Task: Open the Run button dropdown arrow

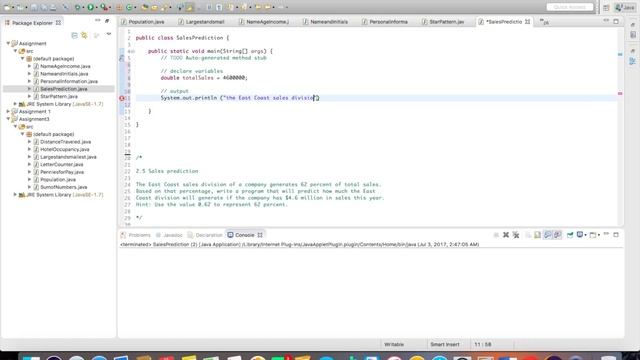Action: [97, 7]
